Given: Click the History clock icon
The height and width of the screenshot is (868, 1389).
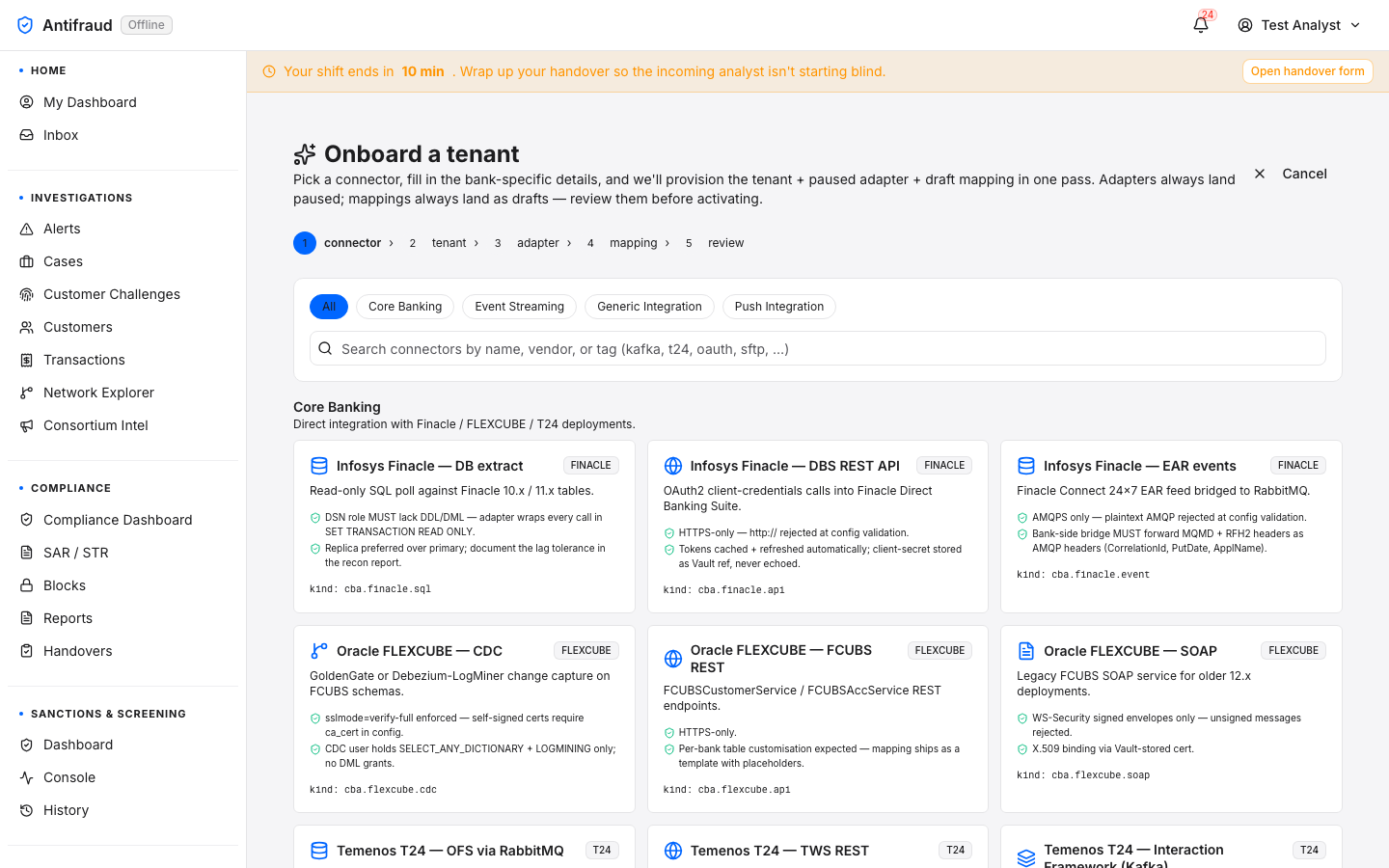Looking at the screenshot, I should (x=27, y=810).
